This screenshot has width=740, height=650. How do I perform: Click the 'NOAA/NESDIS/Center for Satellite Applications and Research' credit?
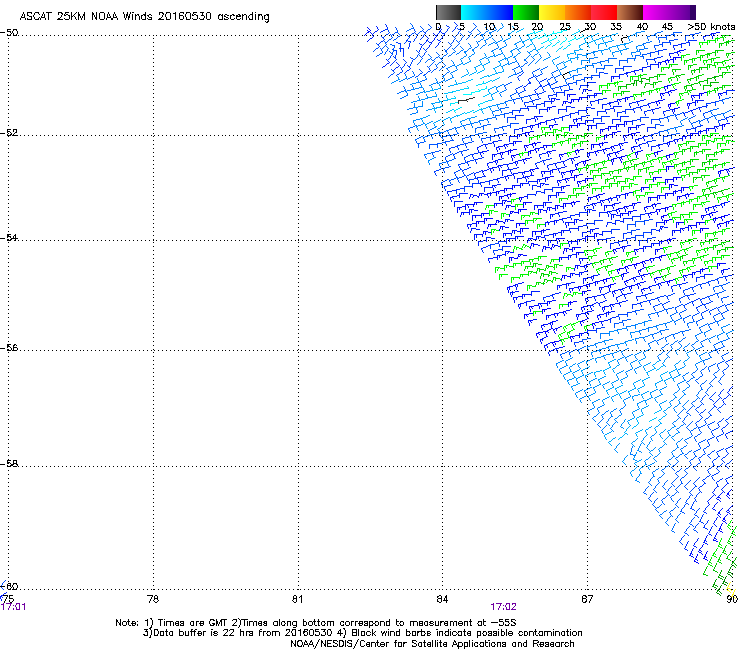(432, 644)
